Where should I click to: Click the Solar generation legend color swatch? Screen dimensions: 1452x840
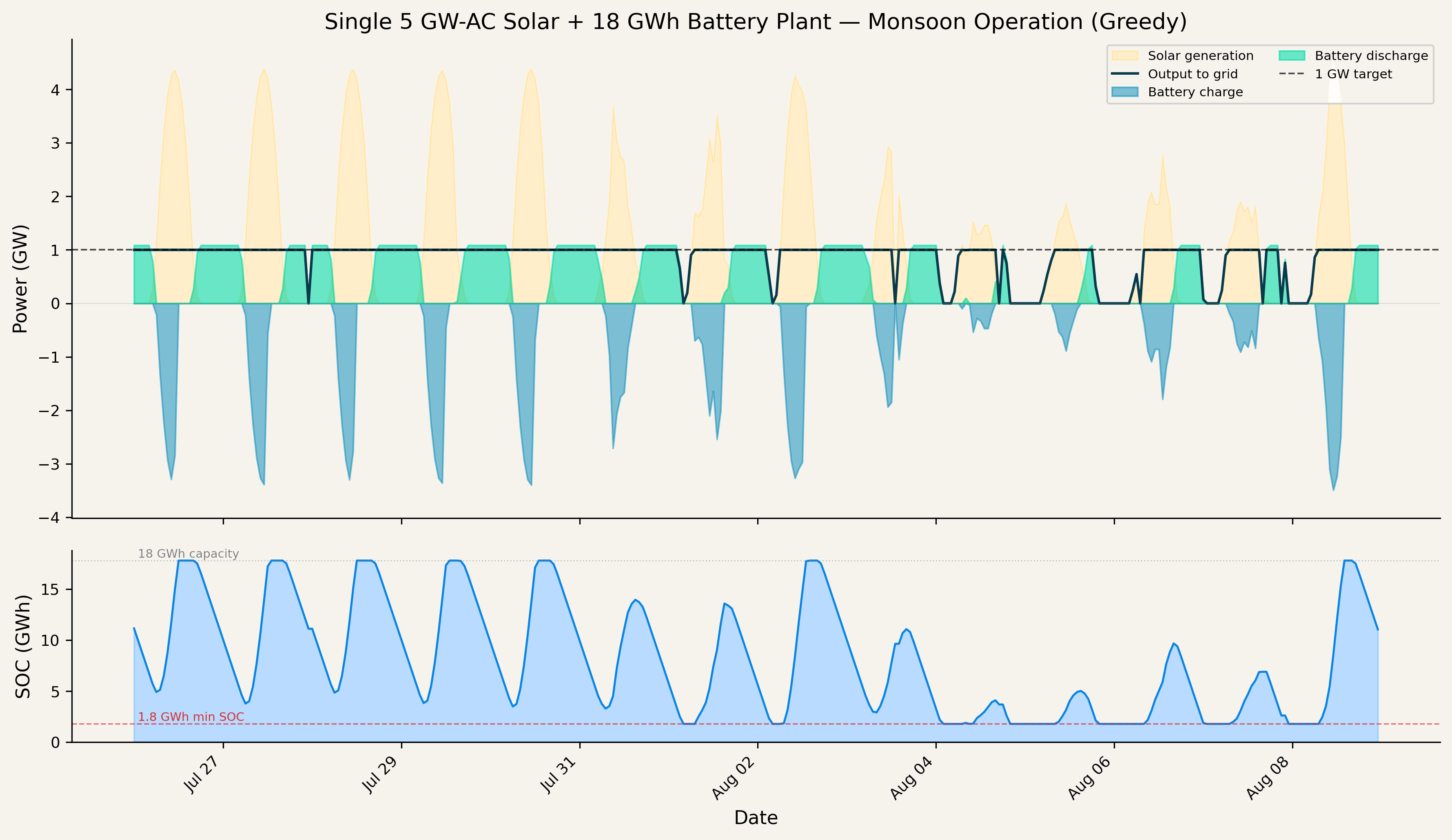1125,55
